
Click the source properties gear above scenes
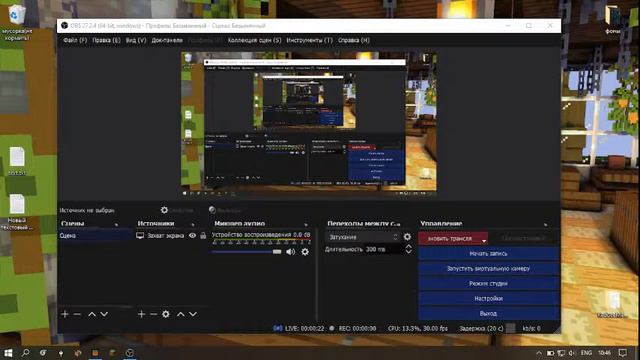164,210
